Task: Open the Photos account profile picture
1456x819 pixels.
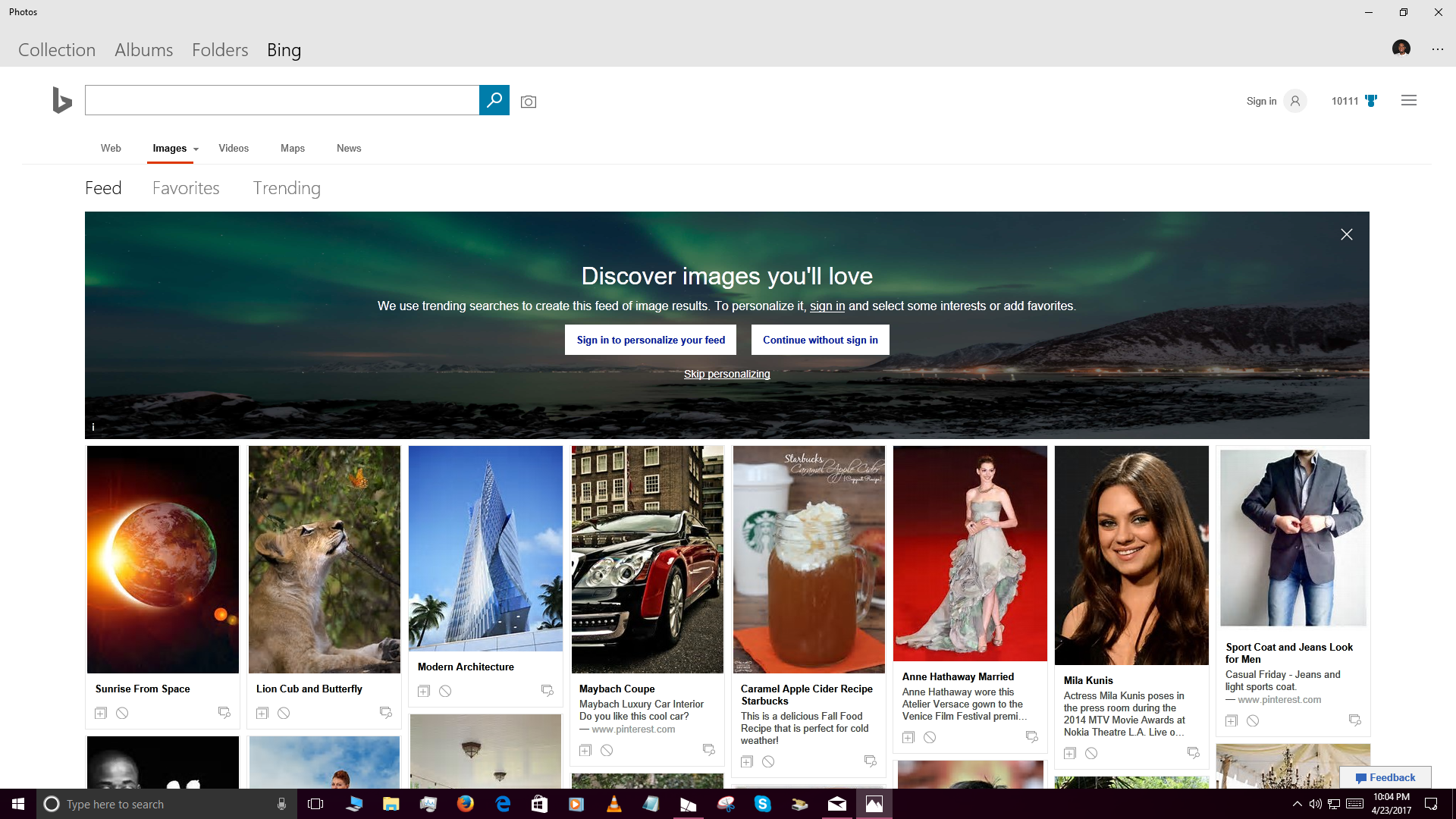Action: tap(1401, 49)
